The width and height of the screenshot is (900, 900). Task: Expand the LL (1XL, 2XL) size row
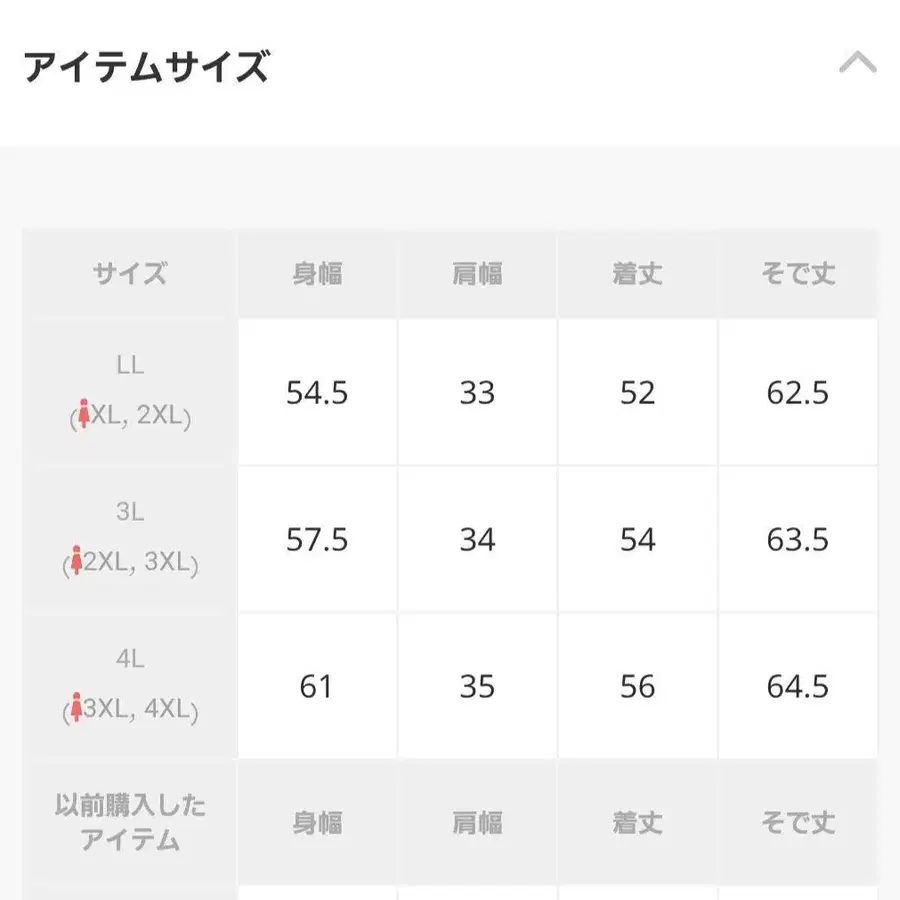[x=130, y=392]
